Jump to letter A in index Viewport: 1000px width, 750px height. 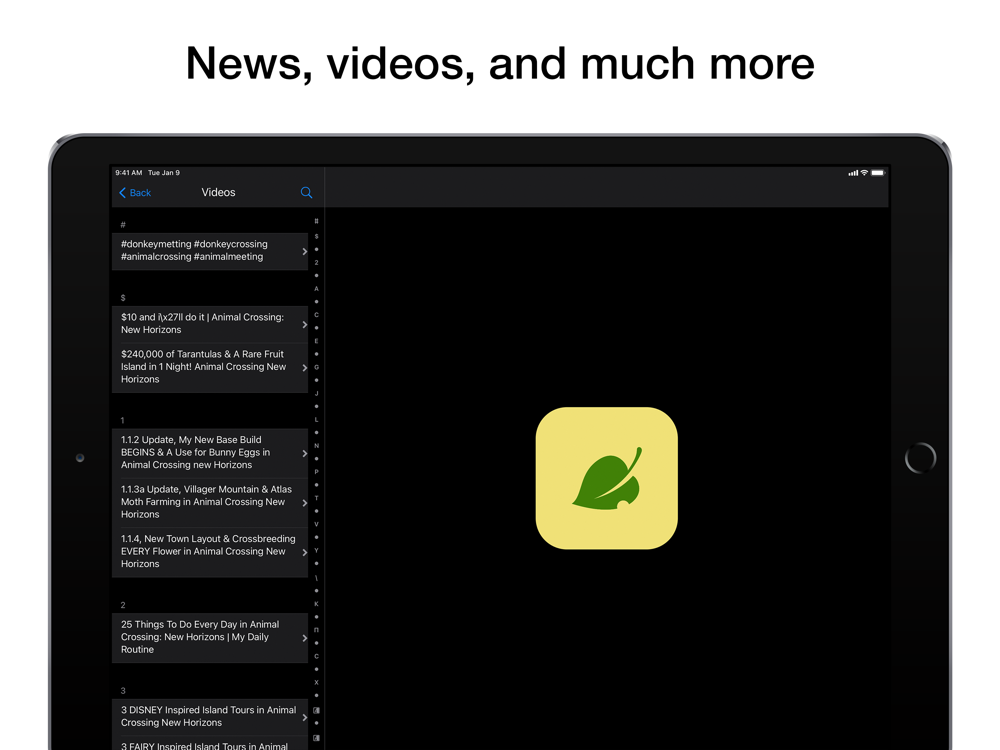[316, 289]
